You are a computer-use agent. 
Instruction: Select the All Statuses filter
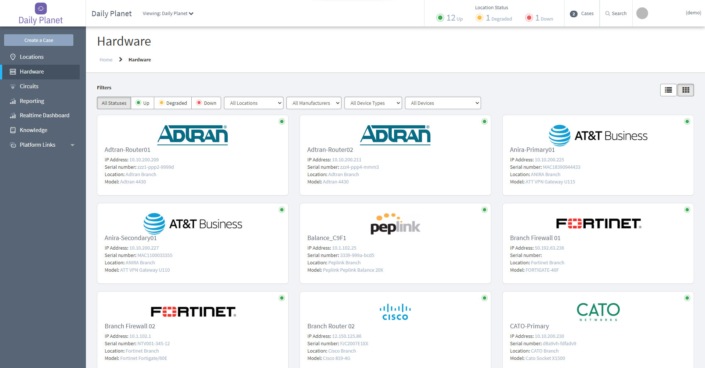pos(114,103)
